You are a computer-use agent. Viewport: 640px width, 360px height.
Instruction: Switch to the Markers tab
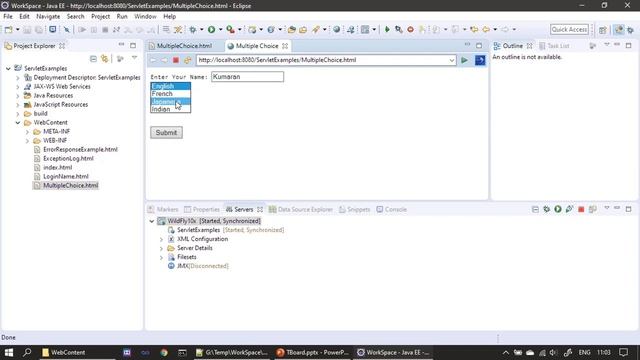point(163,209)
